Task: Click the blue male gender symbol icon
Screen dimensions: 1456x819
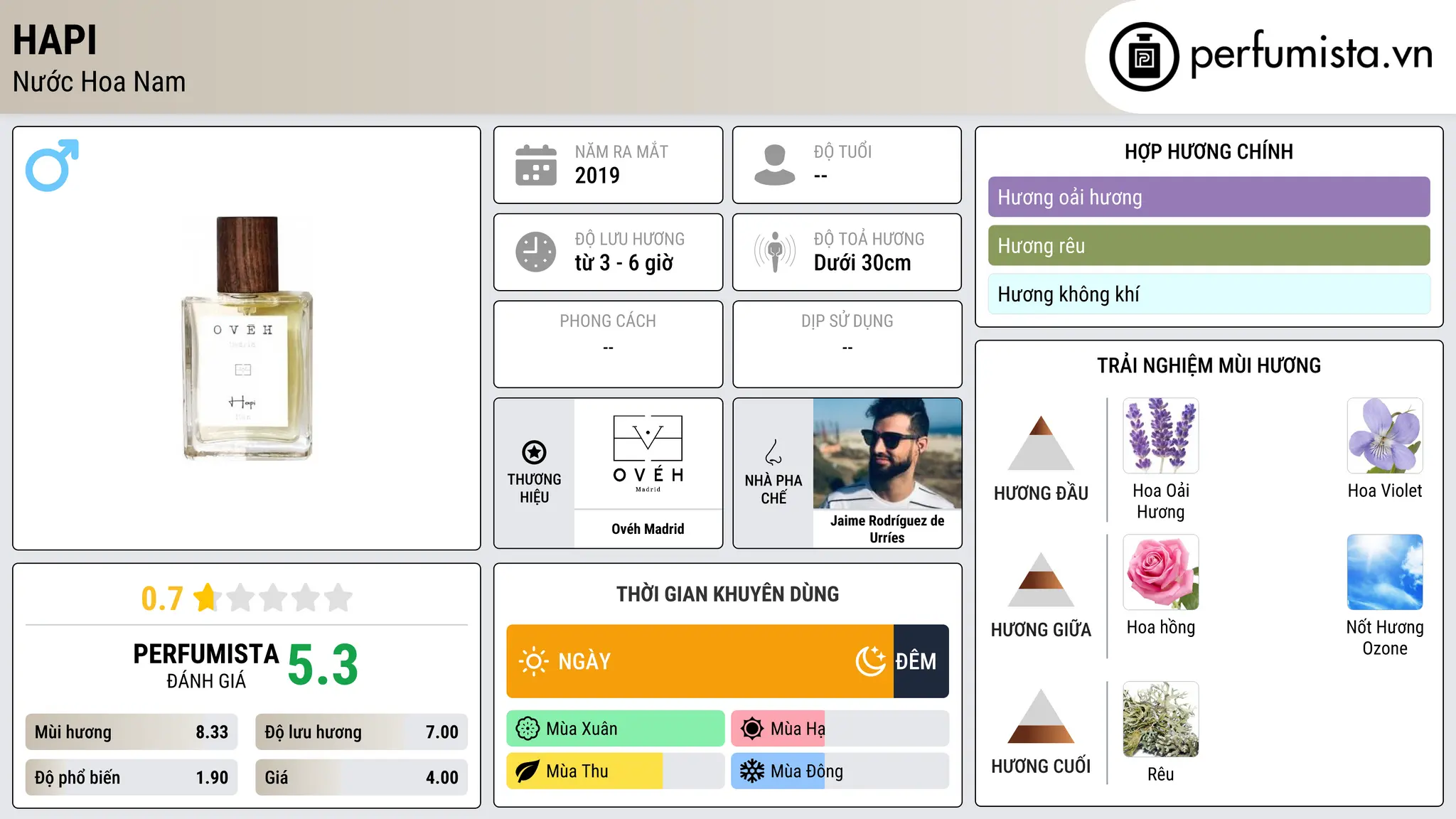Action: (x=52, y=165)
